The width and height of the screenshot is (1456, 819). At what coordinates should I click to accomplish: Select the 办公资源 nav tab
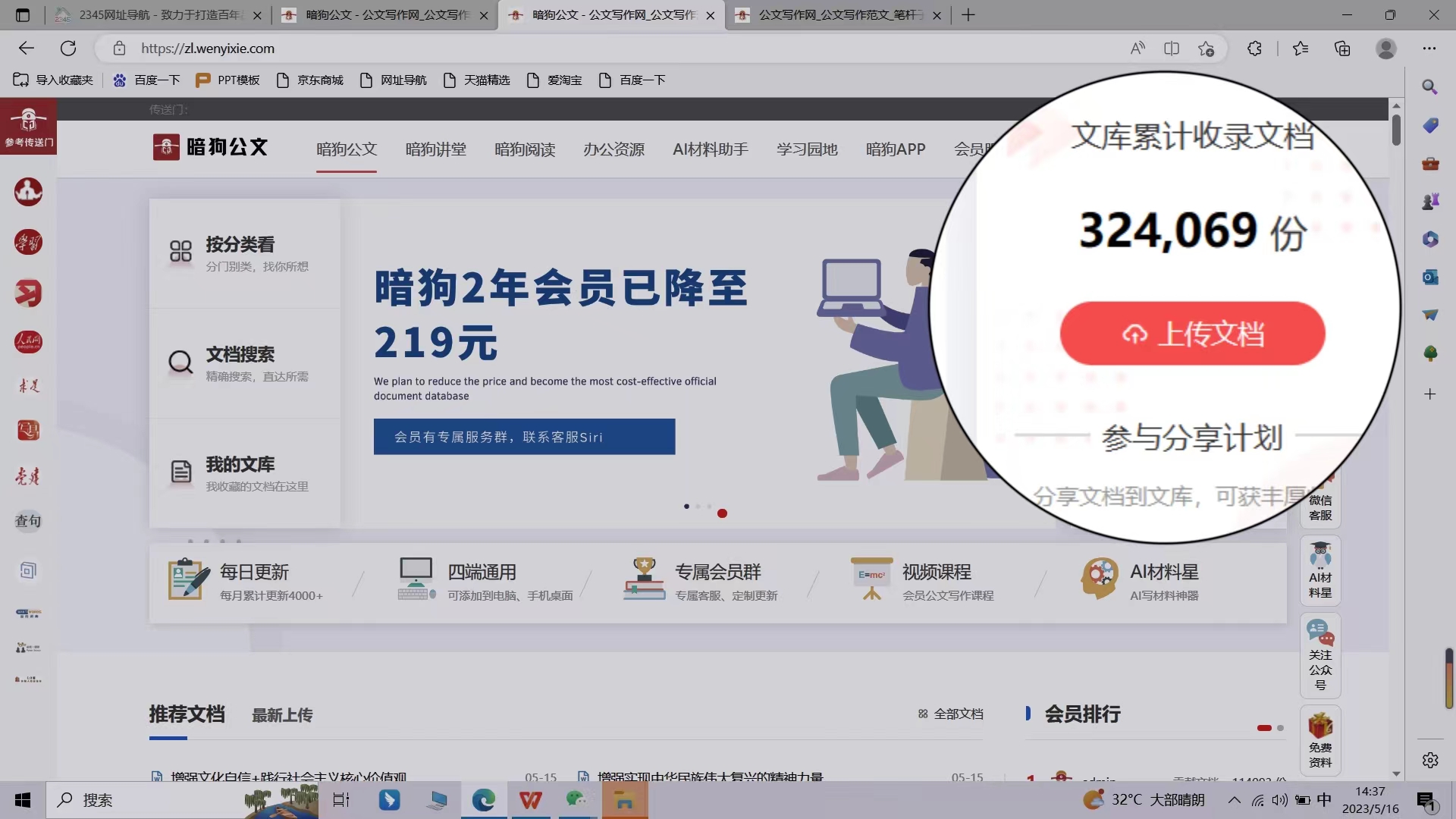pos(614,149)
